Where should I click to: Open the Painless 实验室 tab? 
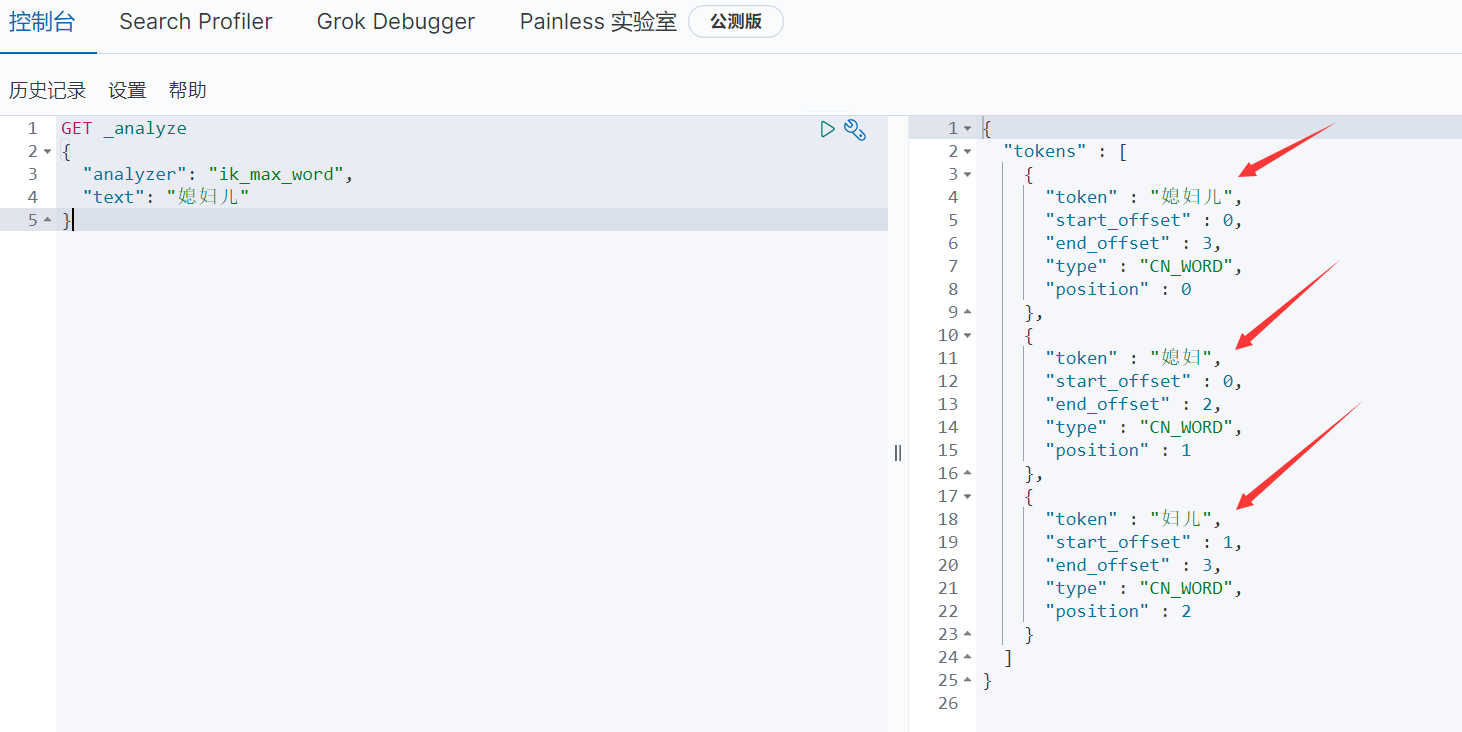[598, 22]
